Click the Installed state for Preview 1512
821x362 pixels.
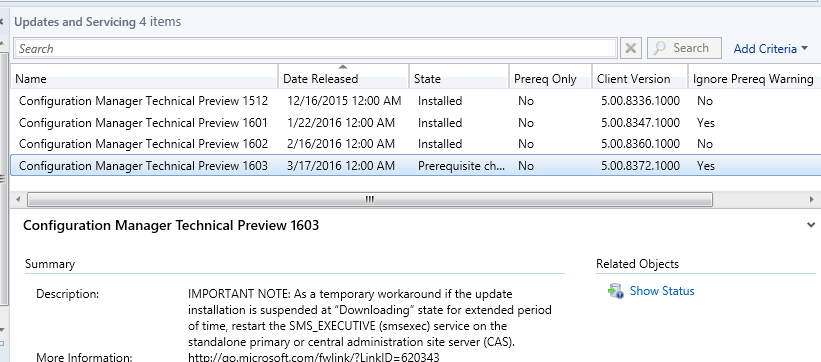[440, 101]
